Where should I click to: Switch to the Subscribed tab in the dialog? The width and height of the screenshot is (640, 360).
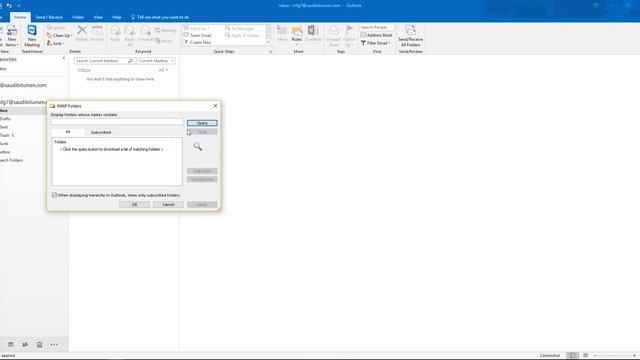tap(101, 132)
